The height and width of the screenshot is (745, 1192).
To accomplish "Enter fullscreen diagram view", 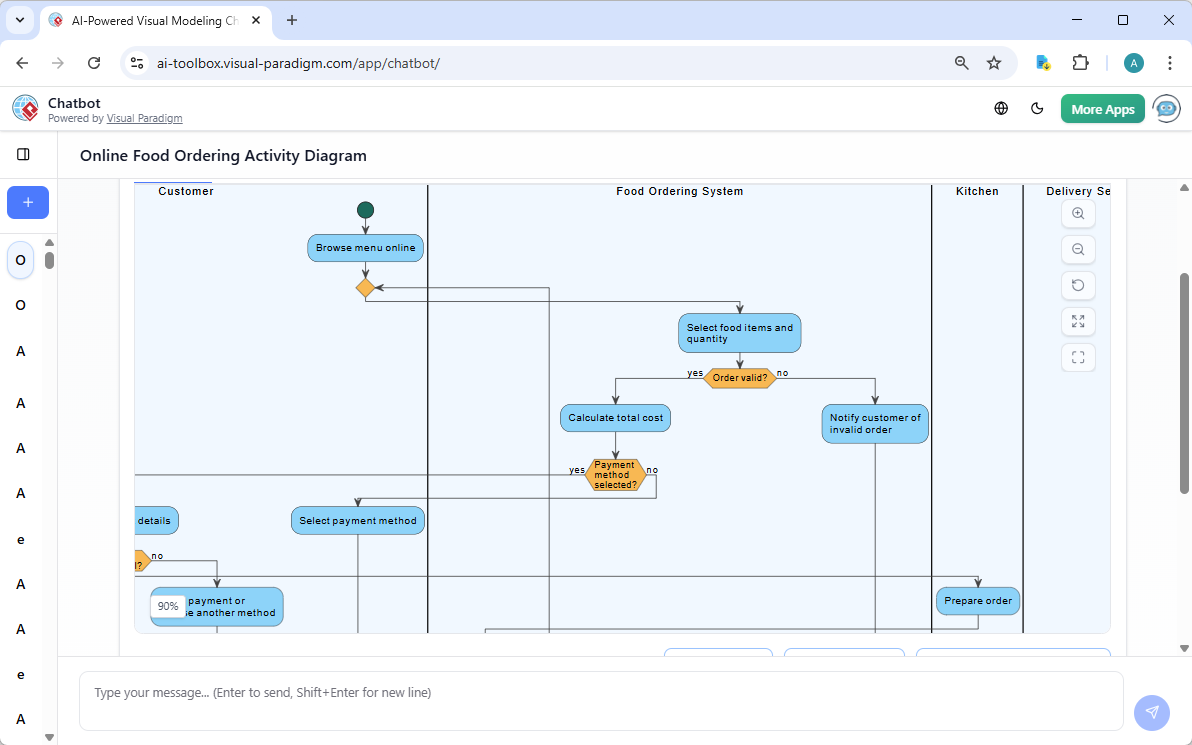I will coord(1078,357).
